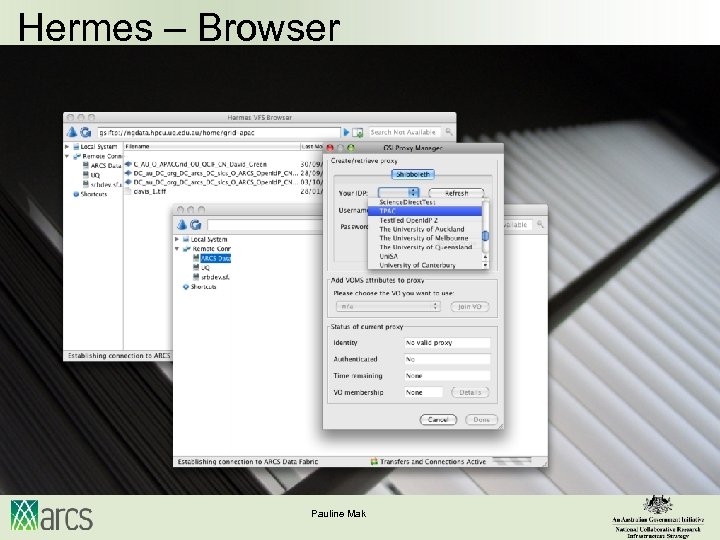Click the UQ server icon in the front window tree
Screen dimensions: 720x540
point(196,267)
